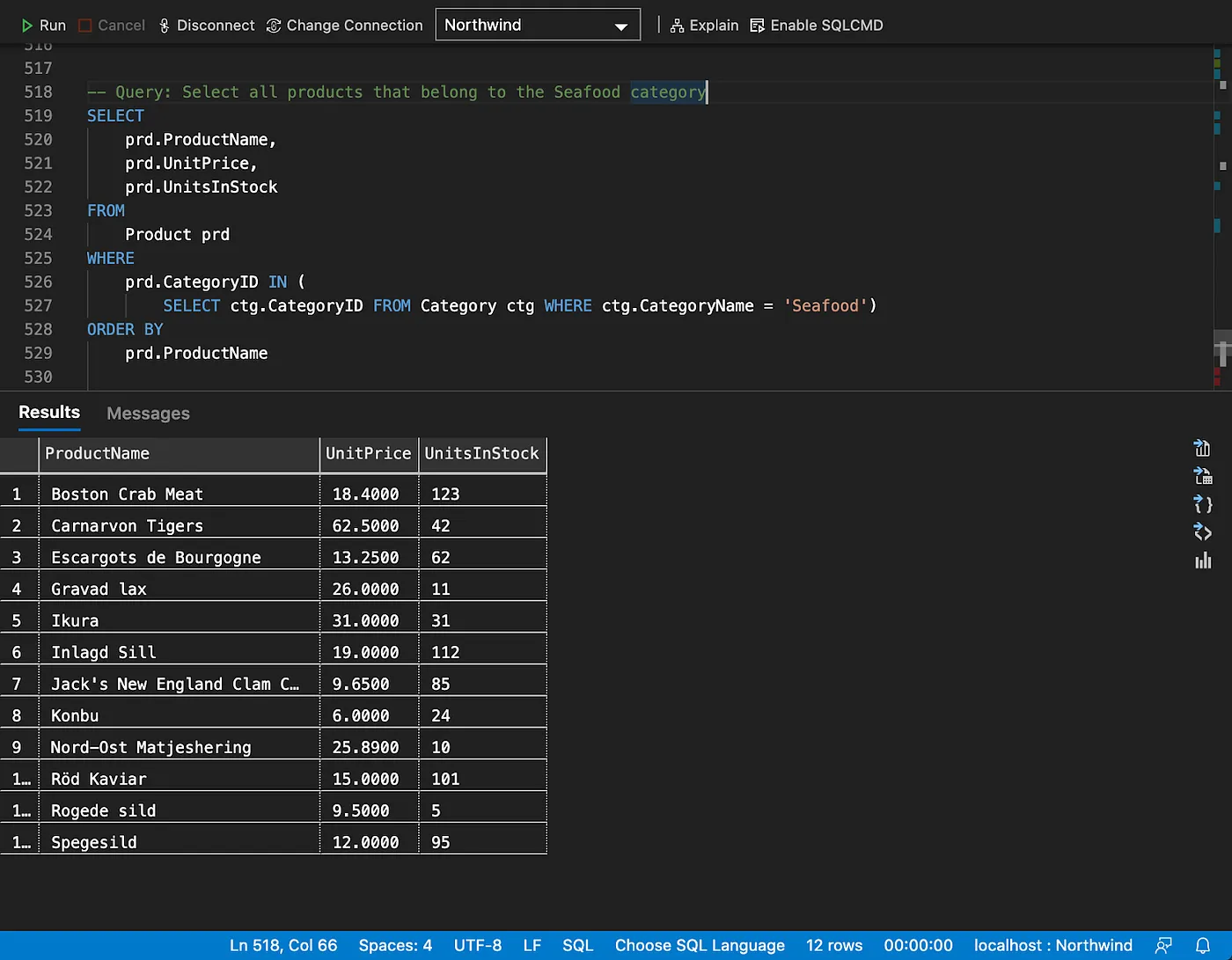The image size is (1232, 960).
Task: Click the Cancel query button
Action: coord(111,26)
